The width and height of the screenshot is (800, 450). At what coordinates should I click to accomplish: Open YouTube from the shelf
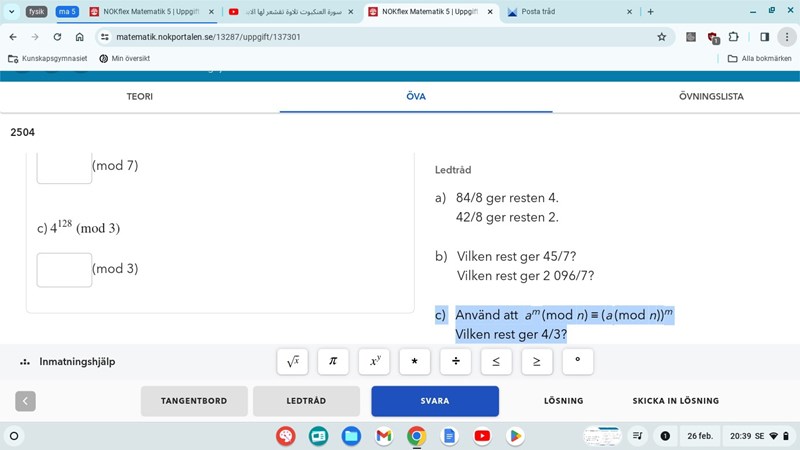pyautogui.click(x=482, y=436)
